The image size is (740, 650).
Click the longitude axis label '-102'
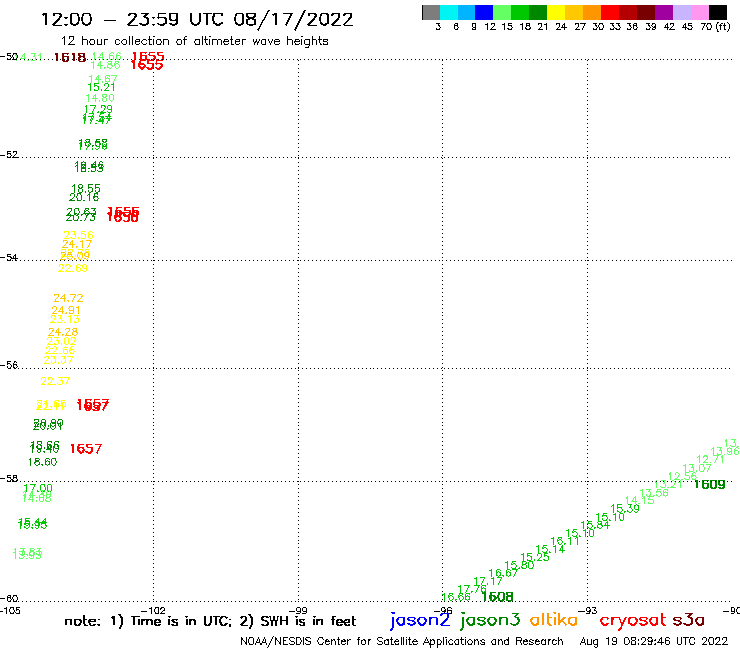153,610
